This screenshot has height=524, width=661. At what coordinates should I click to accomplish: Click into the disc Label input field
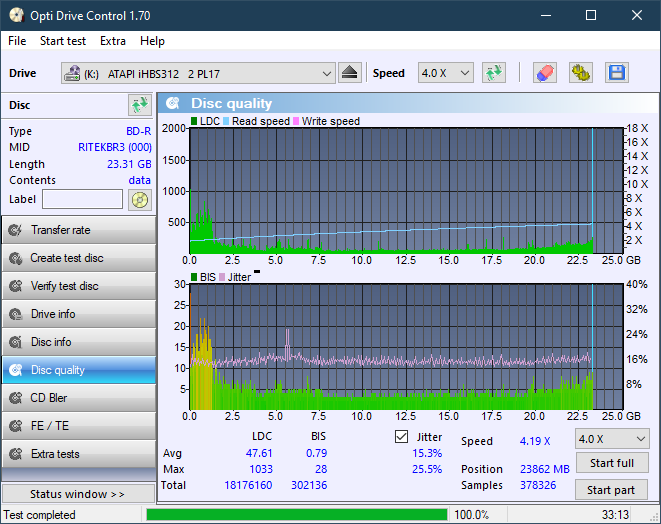click(x=82, y=199)
